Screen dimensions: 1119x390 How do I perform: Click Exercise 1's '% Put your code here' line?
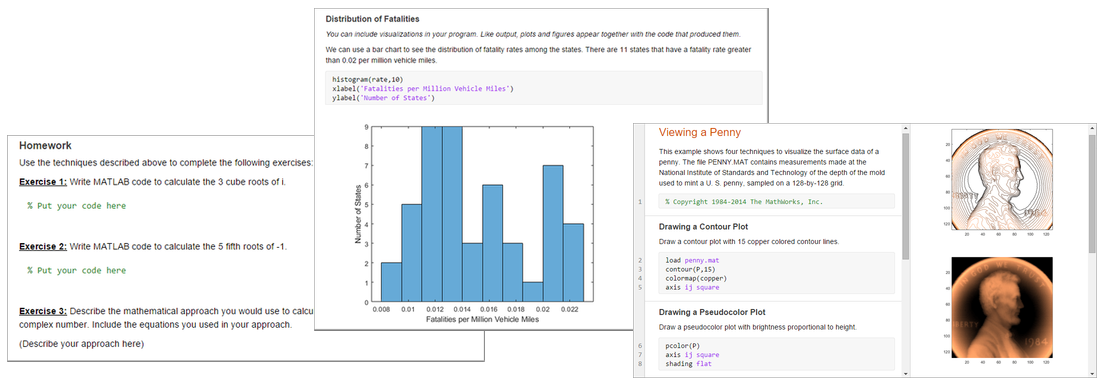pos(76,206)
